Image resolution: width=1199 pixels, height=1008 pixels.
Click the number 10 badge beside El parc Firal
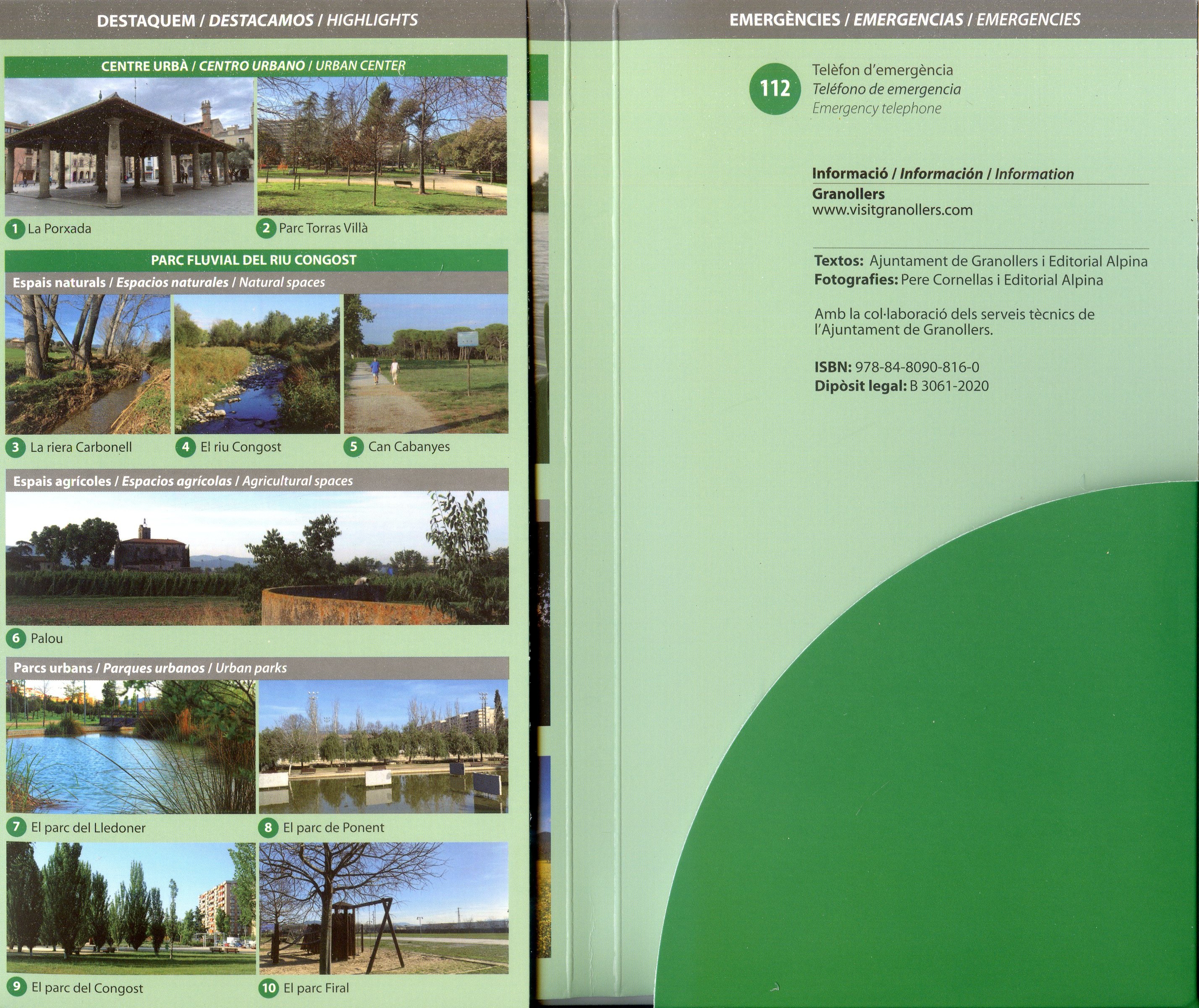tap(269, 988)
